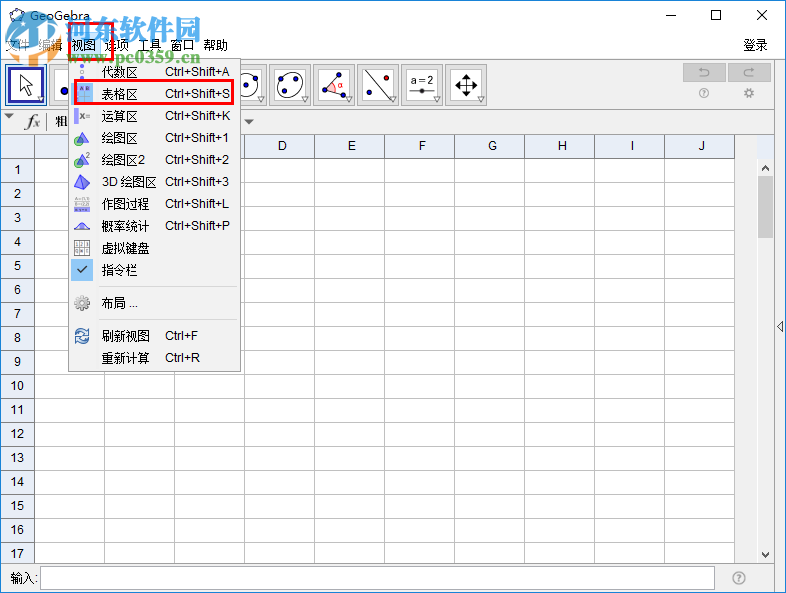Click the 3D Graphics pyramid icon
This screenshot has height=593, width=786.
click(82, 182)
